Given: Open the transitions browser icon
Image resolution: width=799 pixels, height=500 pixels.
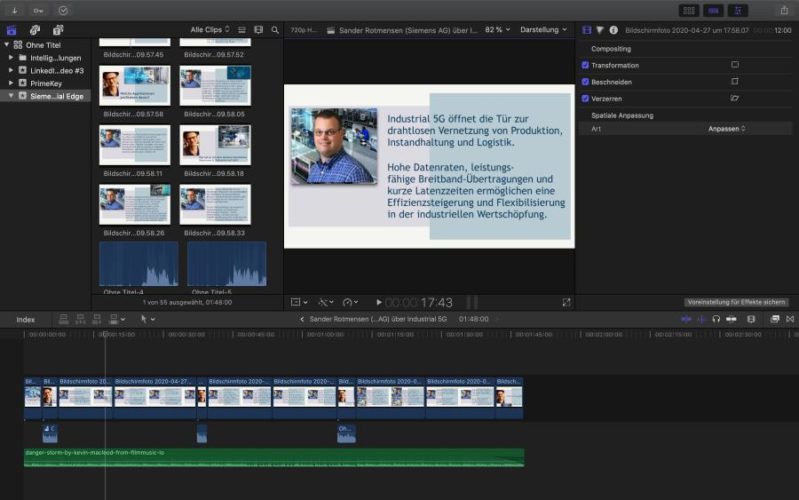Looking at the screenshot, I should (x=790, y=319).
